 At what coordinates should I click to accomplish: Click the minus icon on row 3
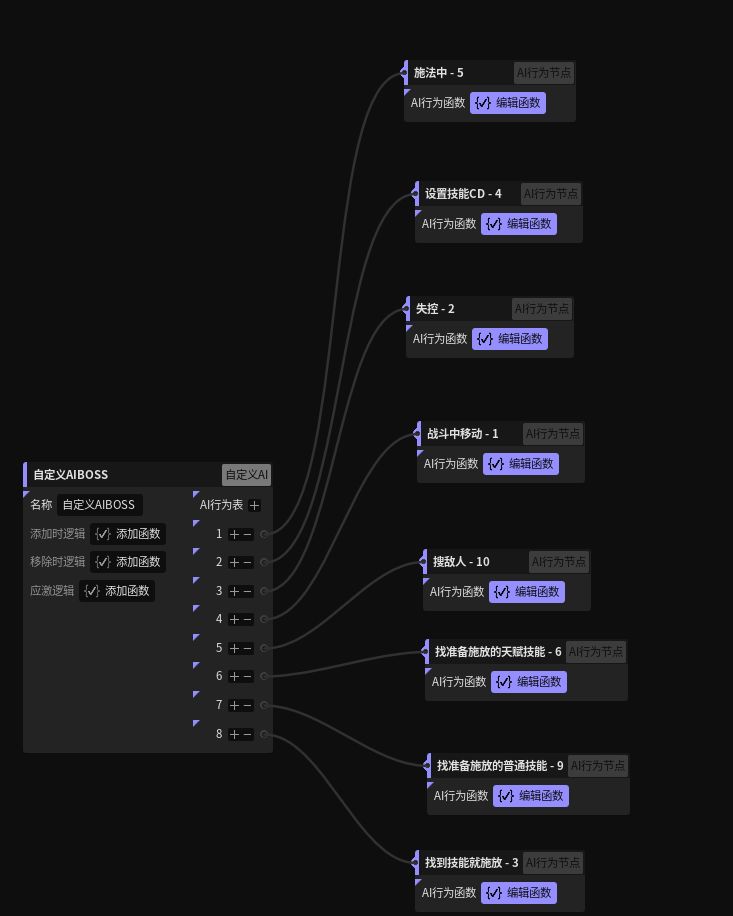[x=247, y=591]
